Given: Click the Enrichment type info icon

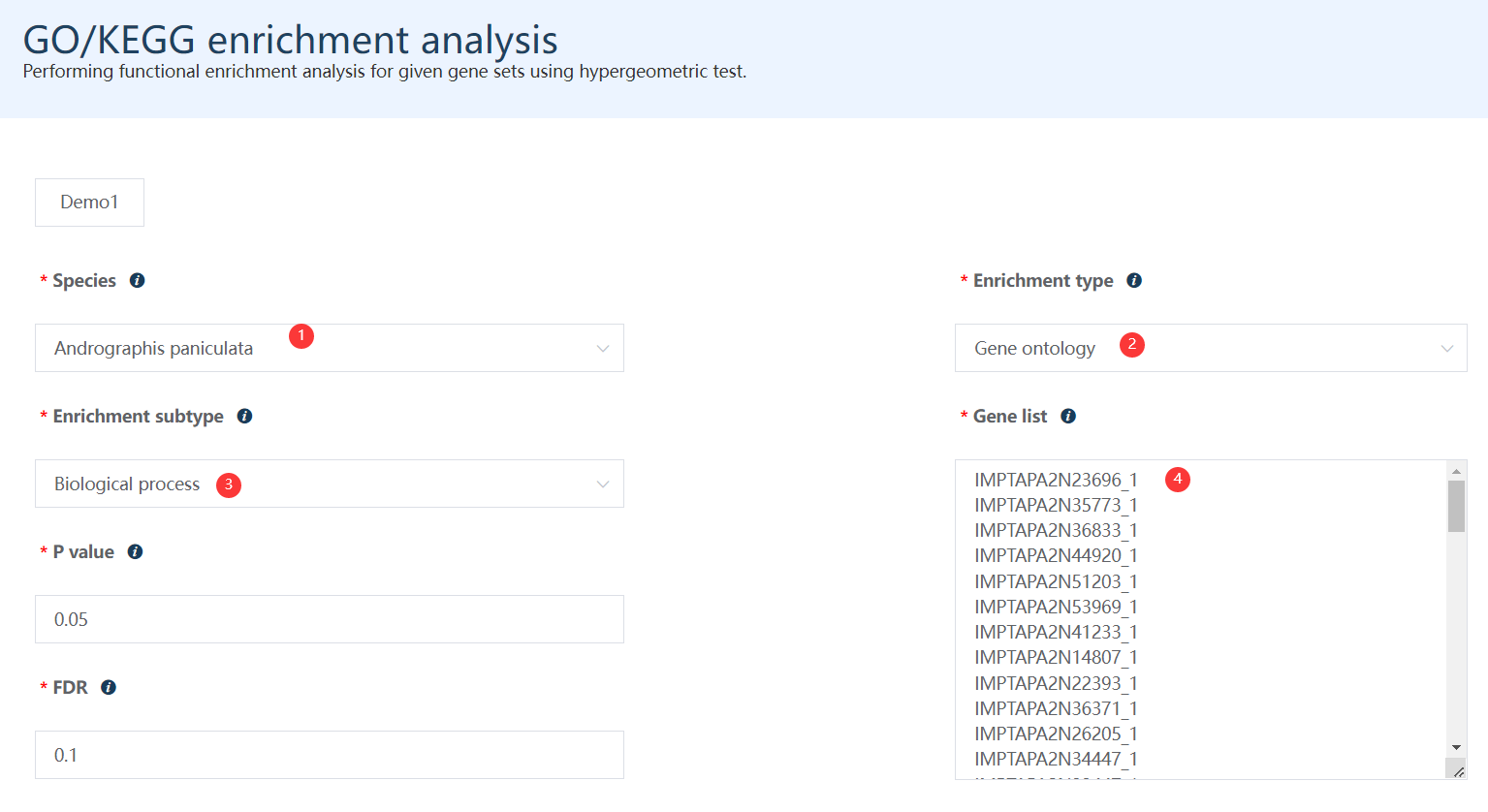Looking at the screenshot, I should pos(1134,280).
